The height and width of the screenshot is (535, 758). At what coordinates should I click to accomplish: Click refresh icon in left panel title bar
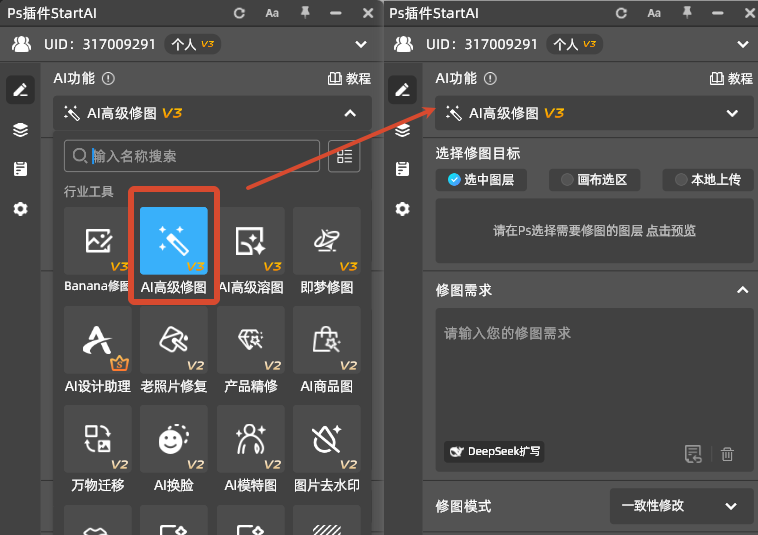point(239,13)
